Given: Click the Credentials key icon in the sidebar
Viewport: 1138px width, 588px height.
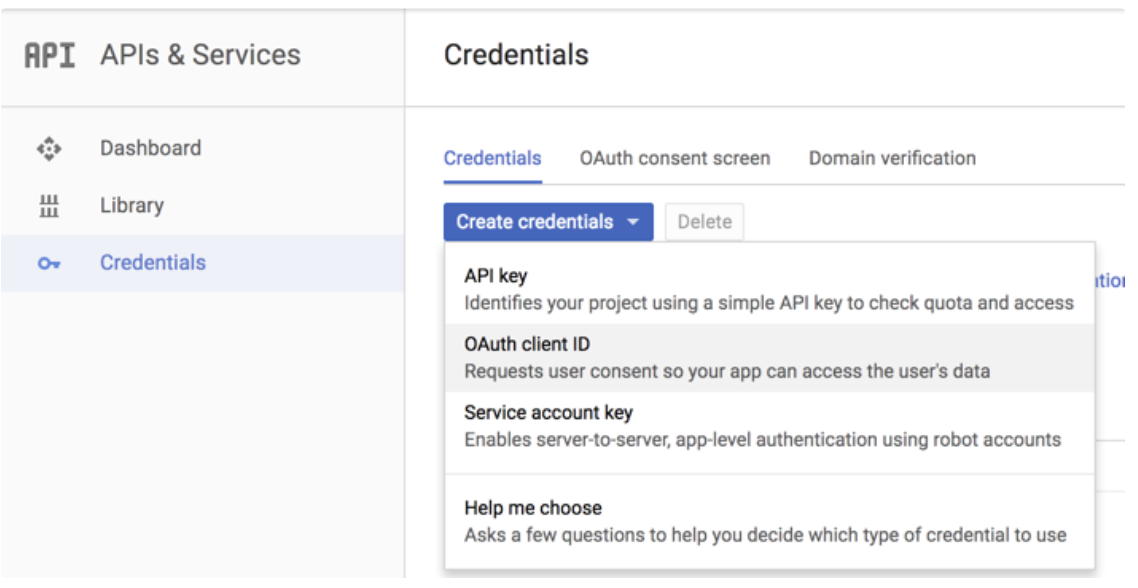Looking at the screenshot, I should click(x=49, y=264).
